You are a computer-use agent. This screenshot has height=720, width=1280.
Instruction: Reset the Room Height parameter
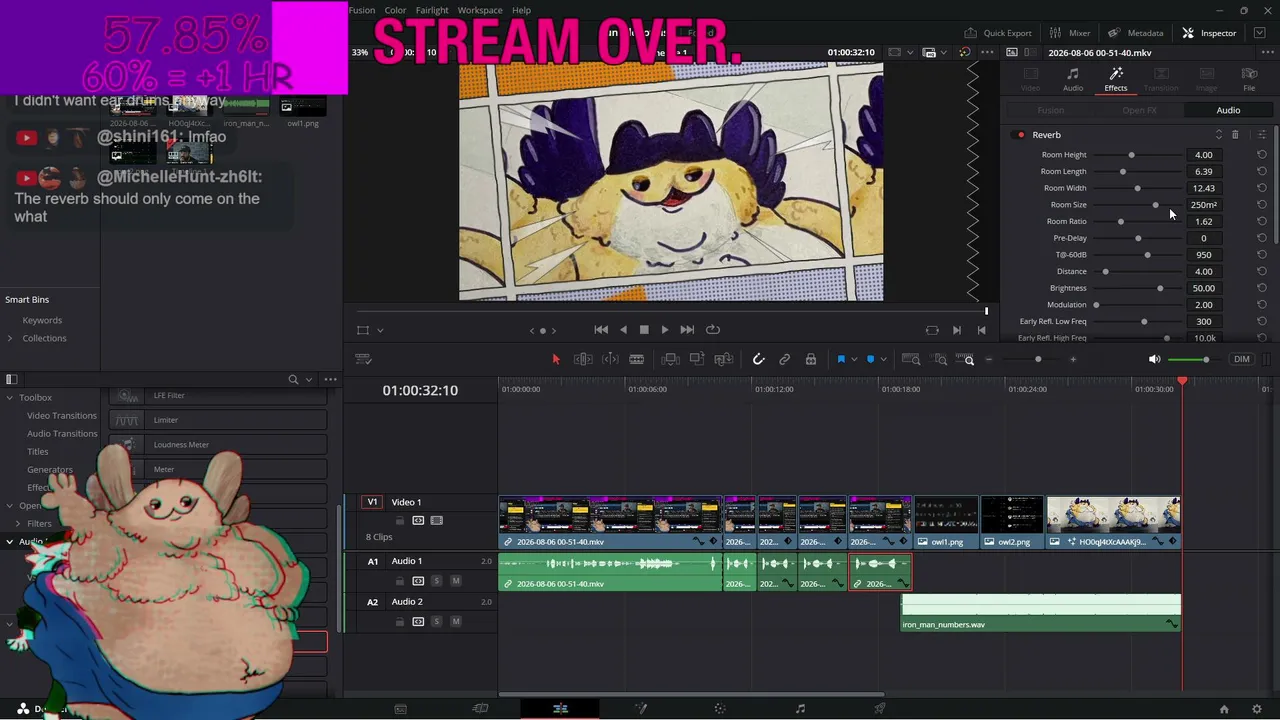pos(1262,155)
